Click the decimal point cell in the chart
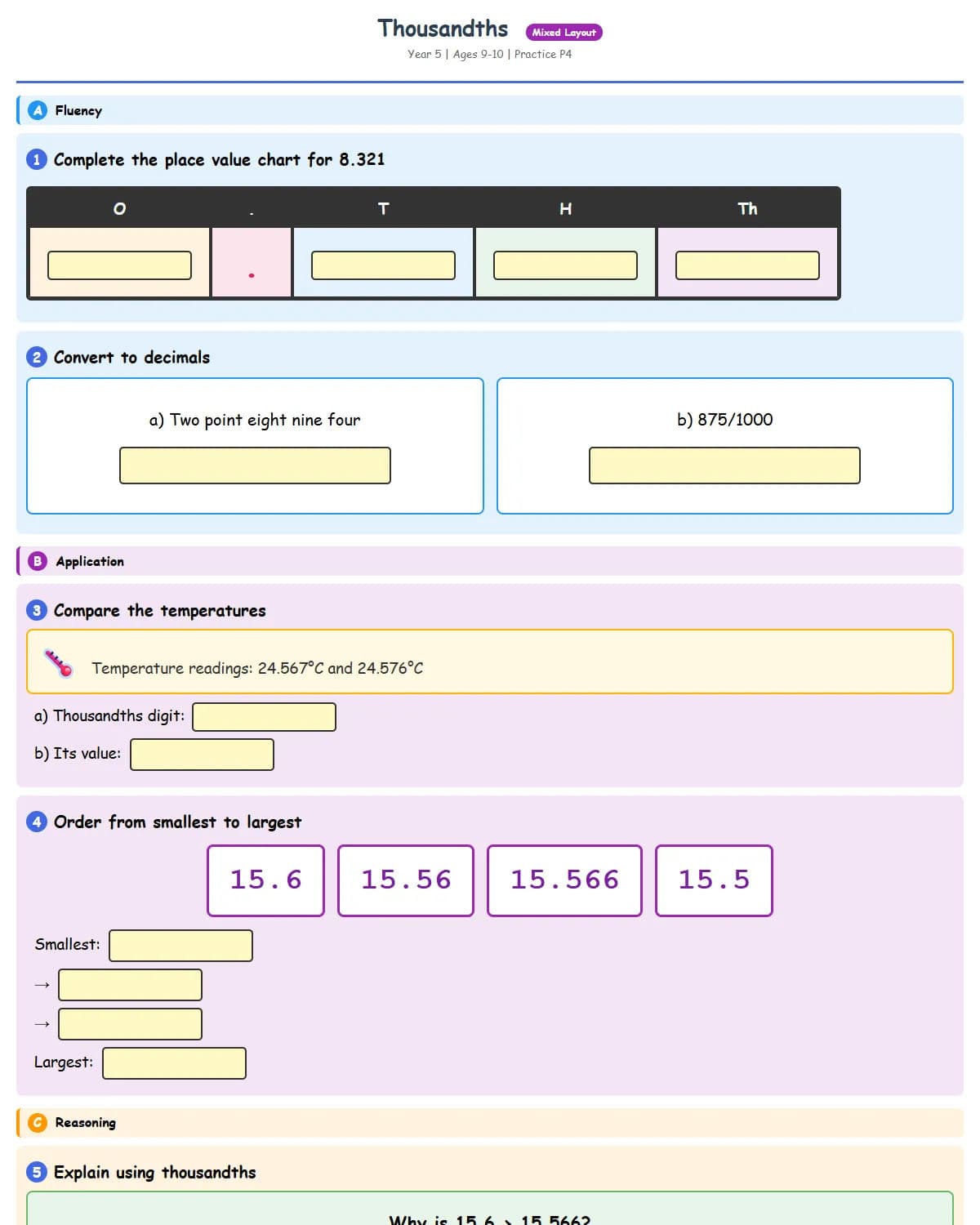Viewport: 980px width, 1225px height. tap(252, 265)
